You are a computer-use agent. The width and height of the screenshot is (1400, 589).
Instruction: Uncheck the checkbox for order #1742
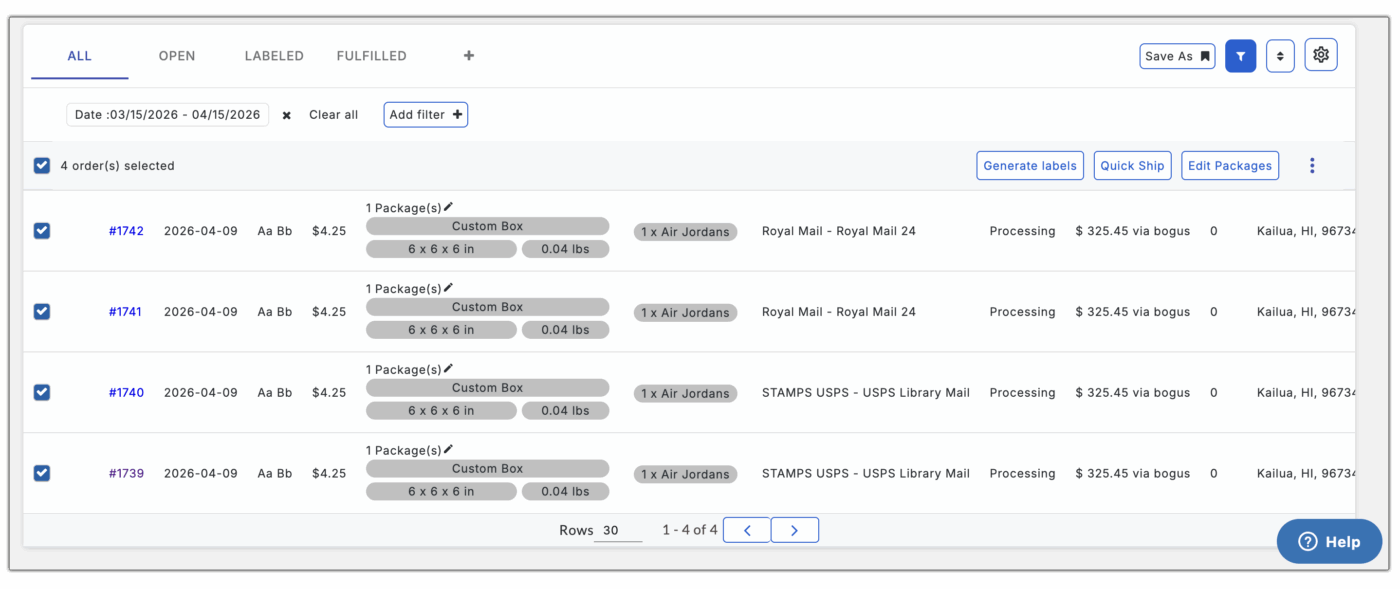point(42,231)
